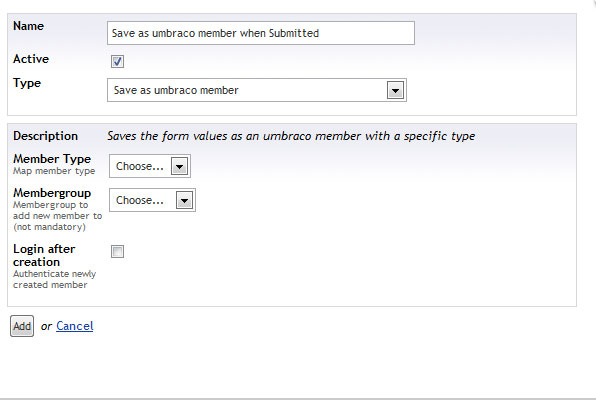
Task: Click the 'Login after creation' label
Action: click(x=44, y=256)
